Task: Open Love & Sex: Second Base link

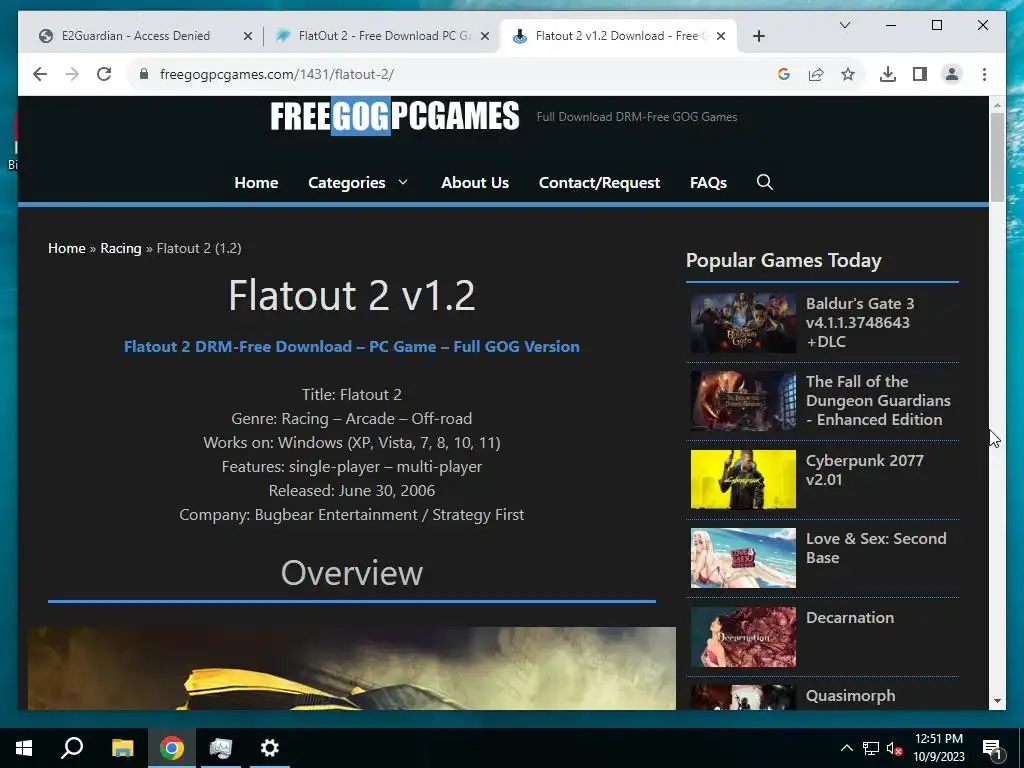Action: [x=875, y=548]
